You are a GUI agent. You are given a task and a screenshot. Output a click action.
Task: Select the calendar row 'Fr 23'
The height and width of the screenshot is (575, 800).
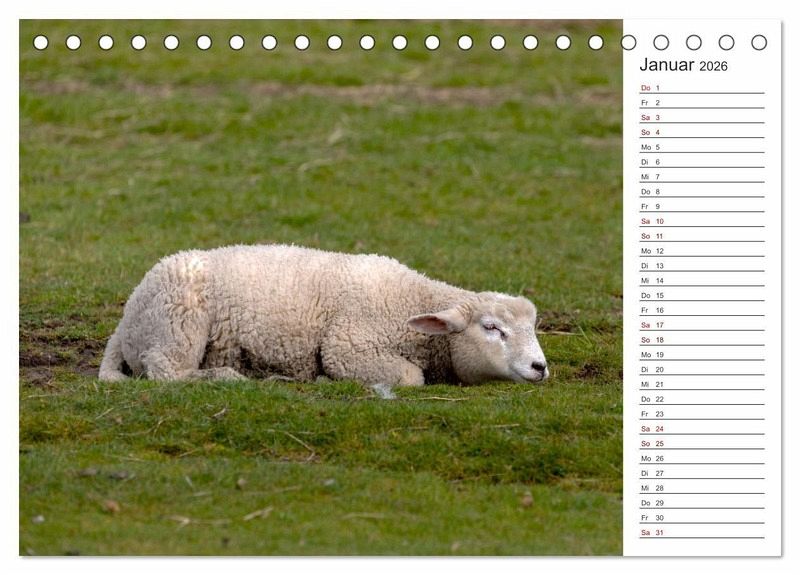702,413
